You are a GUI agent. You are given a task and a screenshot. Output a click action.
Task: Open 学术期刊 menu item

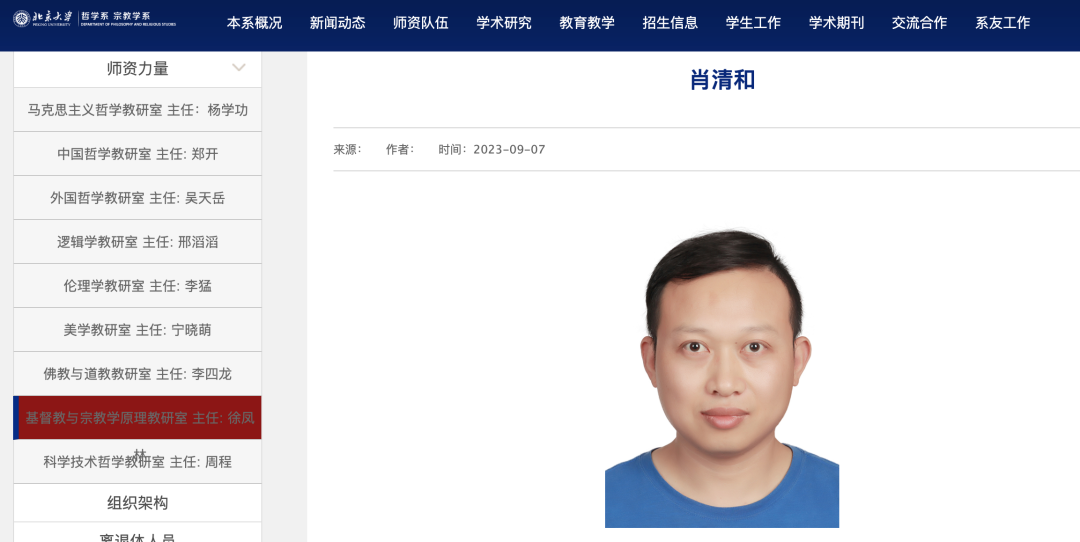(836, 23)
